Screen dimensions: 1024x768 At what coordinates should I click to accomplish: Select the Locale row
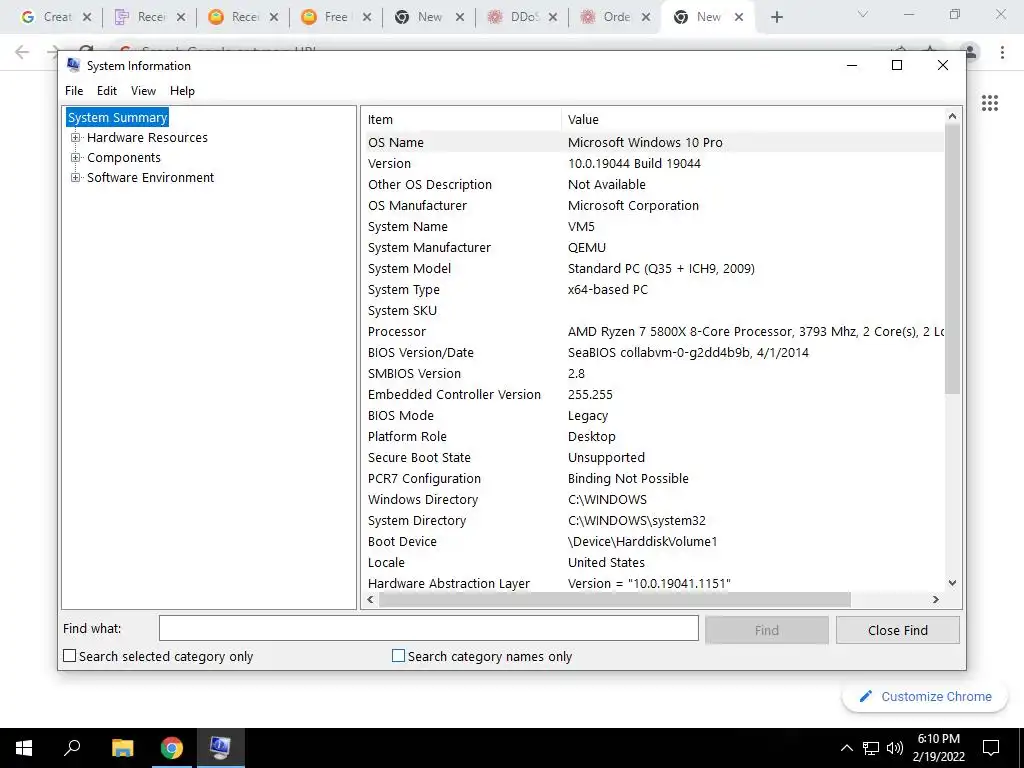[x=654, y=562]
